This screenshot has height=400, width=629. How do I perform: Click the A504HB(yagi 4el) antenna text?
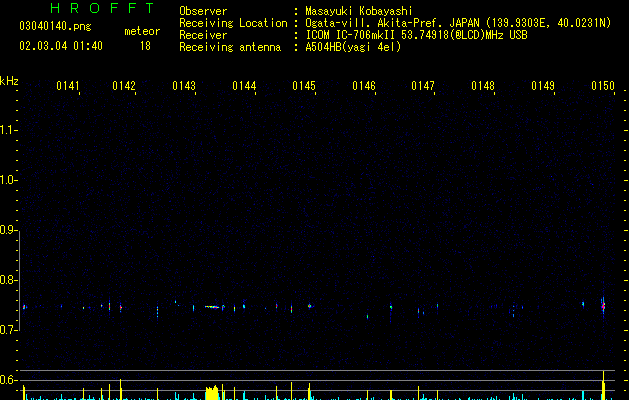(353, 47)
